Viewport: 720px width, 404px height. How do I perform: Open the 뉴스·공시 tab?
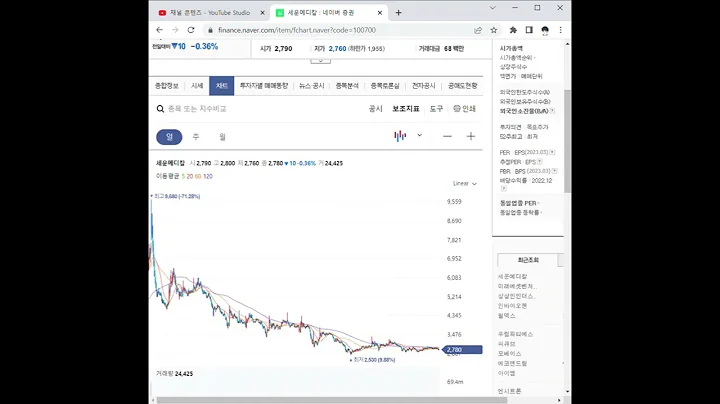311,86
